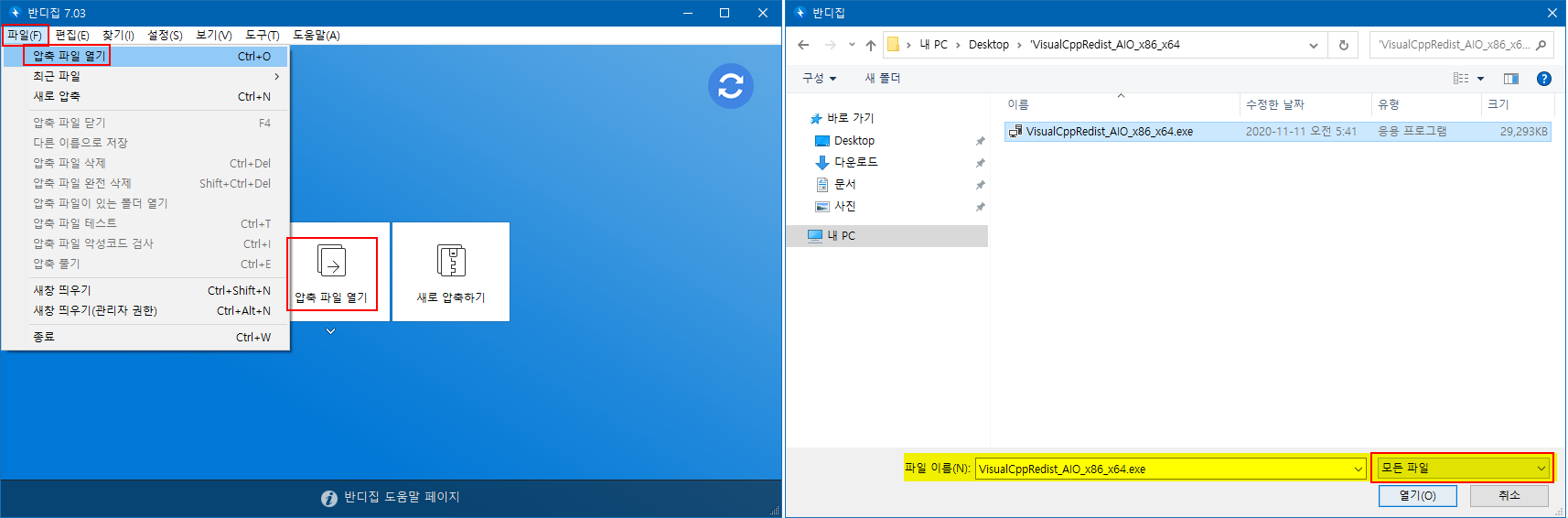This screenshot has width=1568, height=518.
Task: Sort files by the 이름 column header
Action: tap(1121, 104)
